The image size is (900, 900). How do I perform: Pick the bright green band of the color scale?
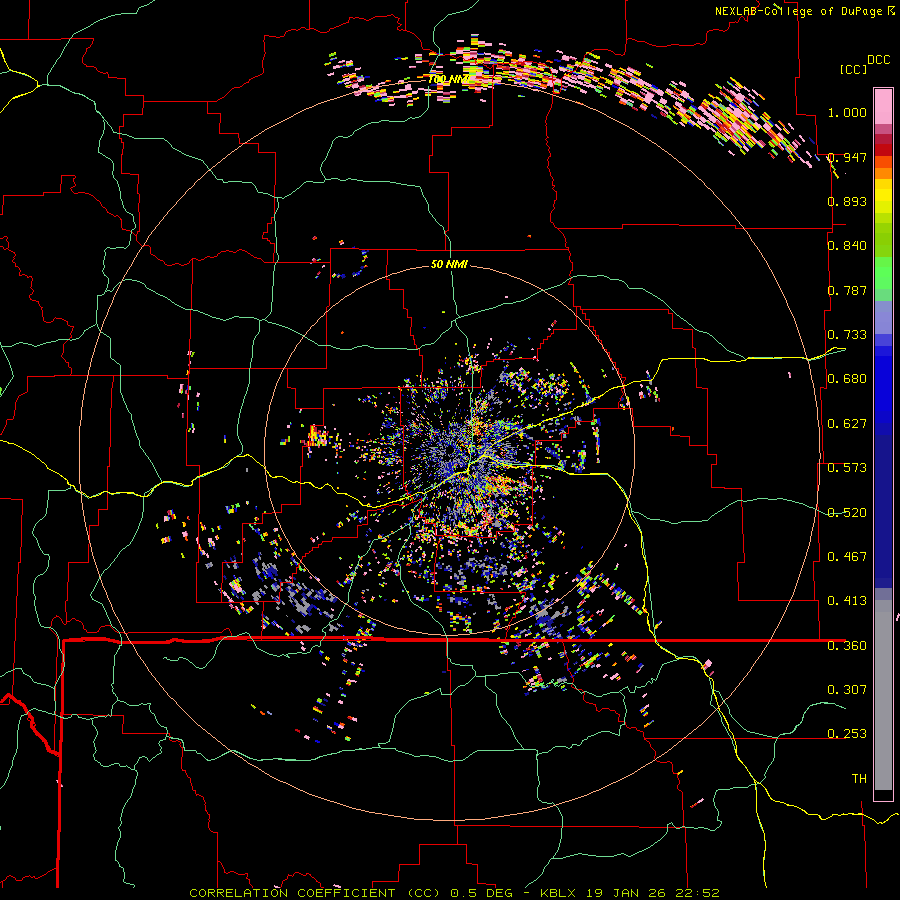883,273
